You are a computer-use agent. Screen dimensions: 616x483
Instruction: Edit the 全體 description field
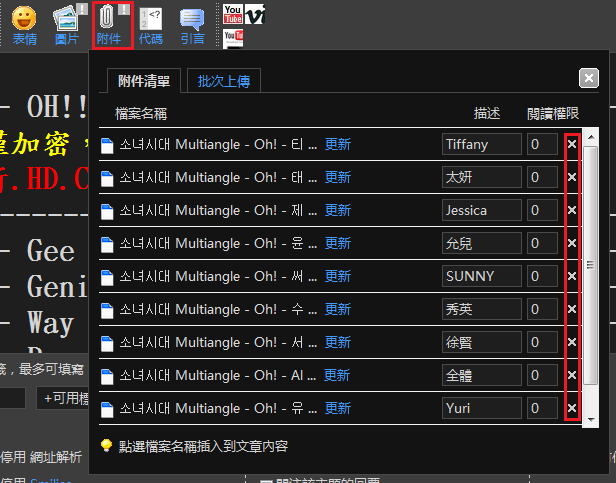(482, 375)
